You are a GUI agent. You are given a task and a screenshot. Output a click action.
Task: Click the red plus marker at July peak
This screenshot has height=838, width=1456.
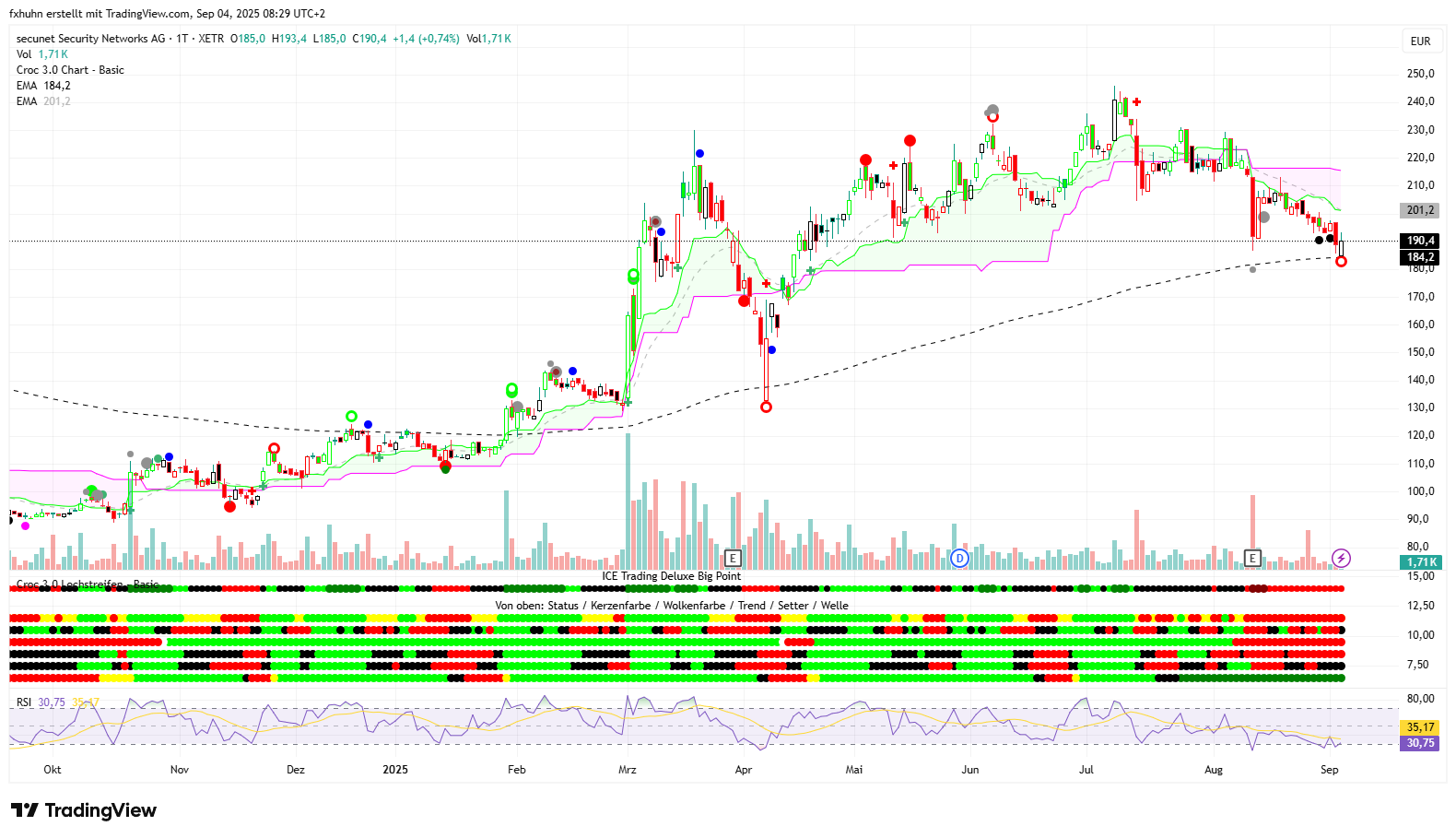1137,102
